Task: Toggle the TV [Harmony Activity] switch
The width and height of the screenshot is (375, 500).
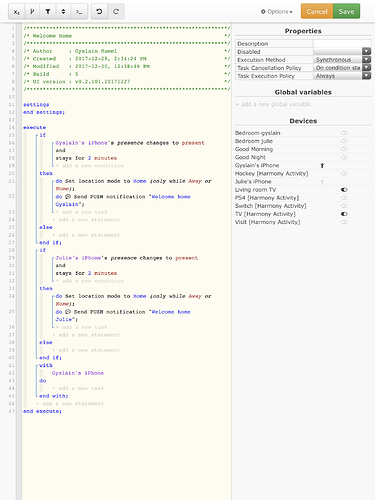Action: [x=344, y=214]
